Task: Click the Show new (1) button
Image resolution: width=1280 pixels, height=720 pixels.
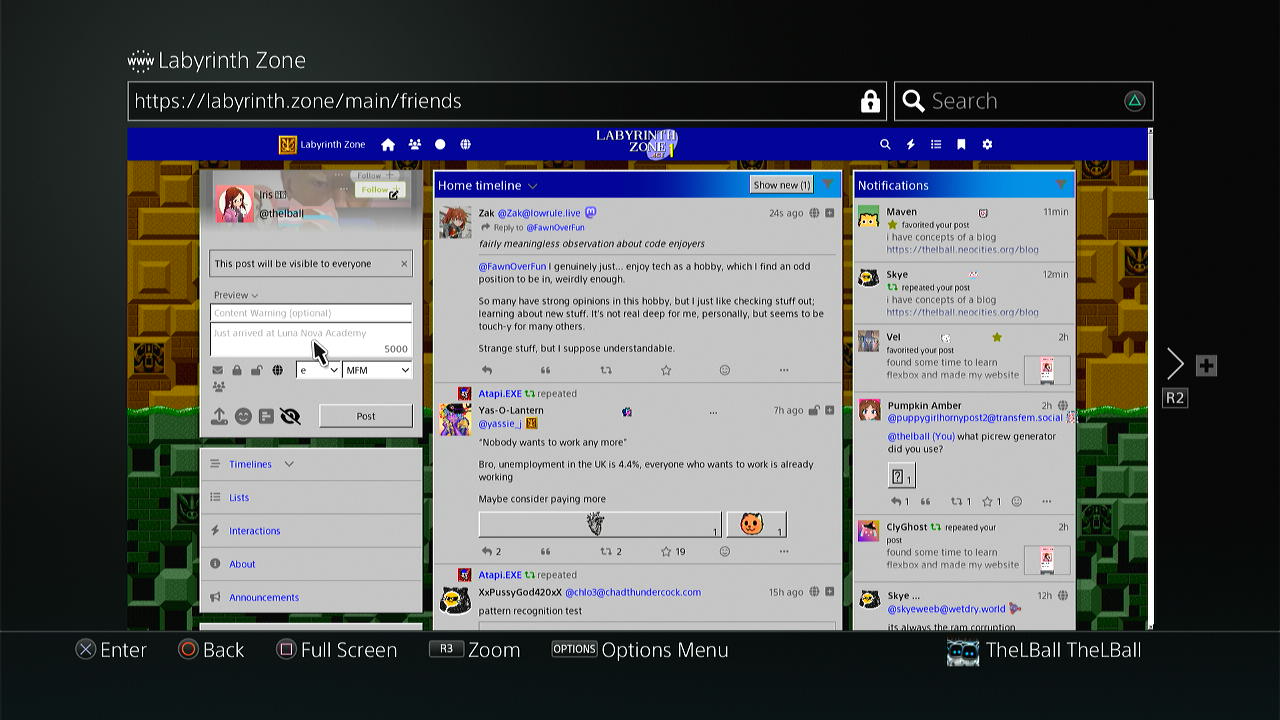Action: [781, 185]
